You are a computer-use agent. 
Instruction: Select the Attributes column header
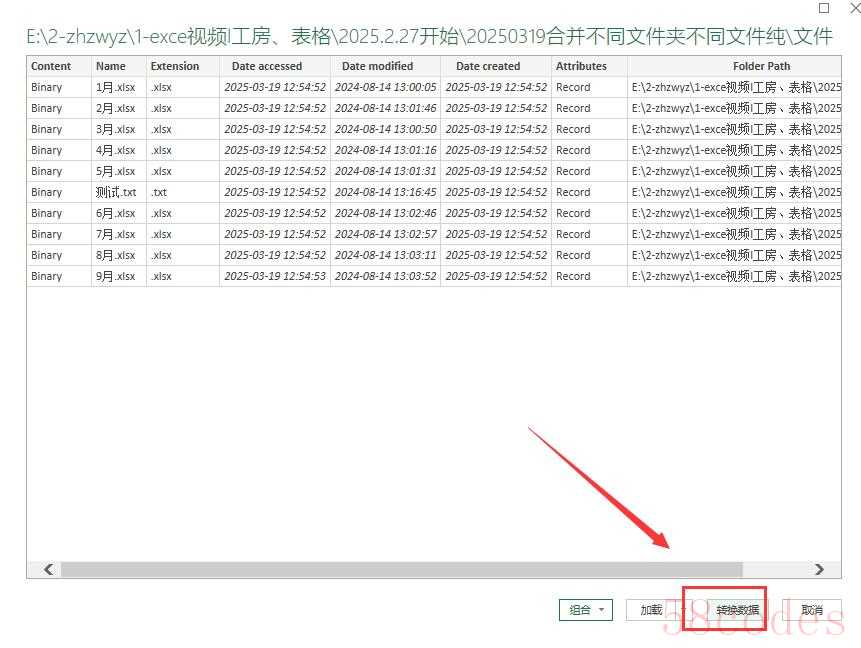click(581, 66)
